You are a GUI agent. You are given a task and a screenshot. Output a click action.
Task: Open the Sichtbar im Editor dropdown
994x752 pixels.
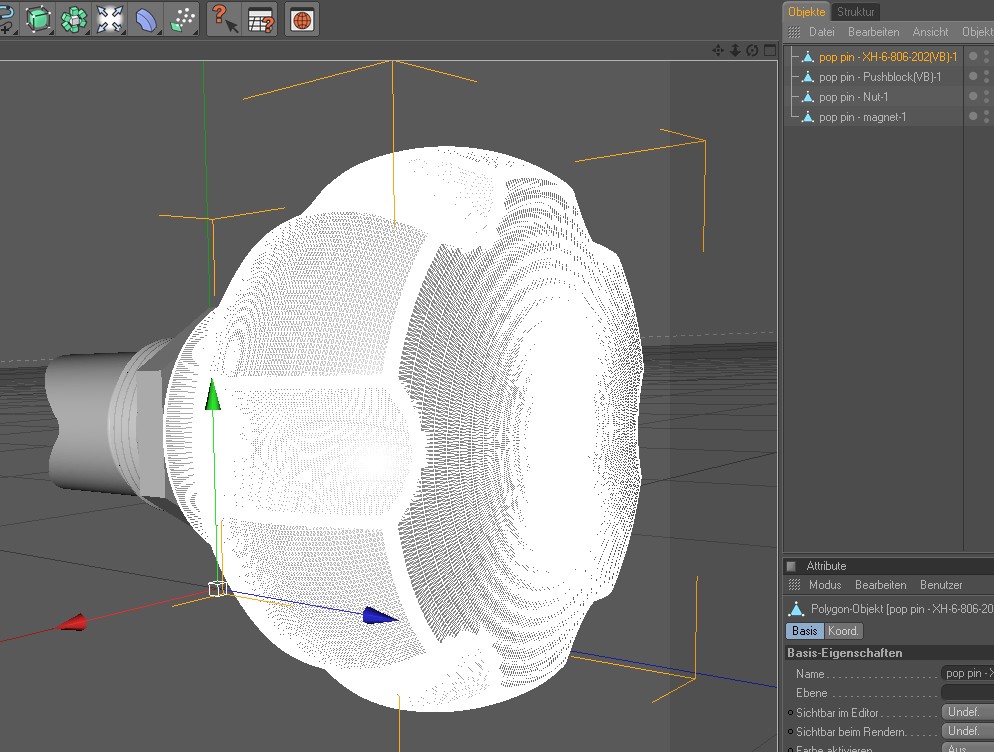tap(967, 712)
